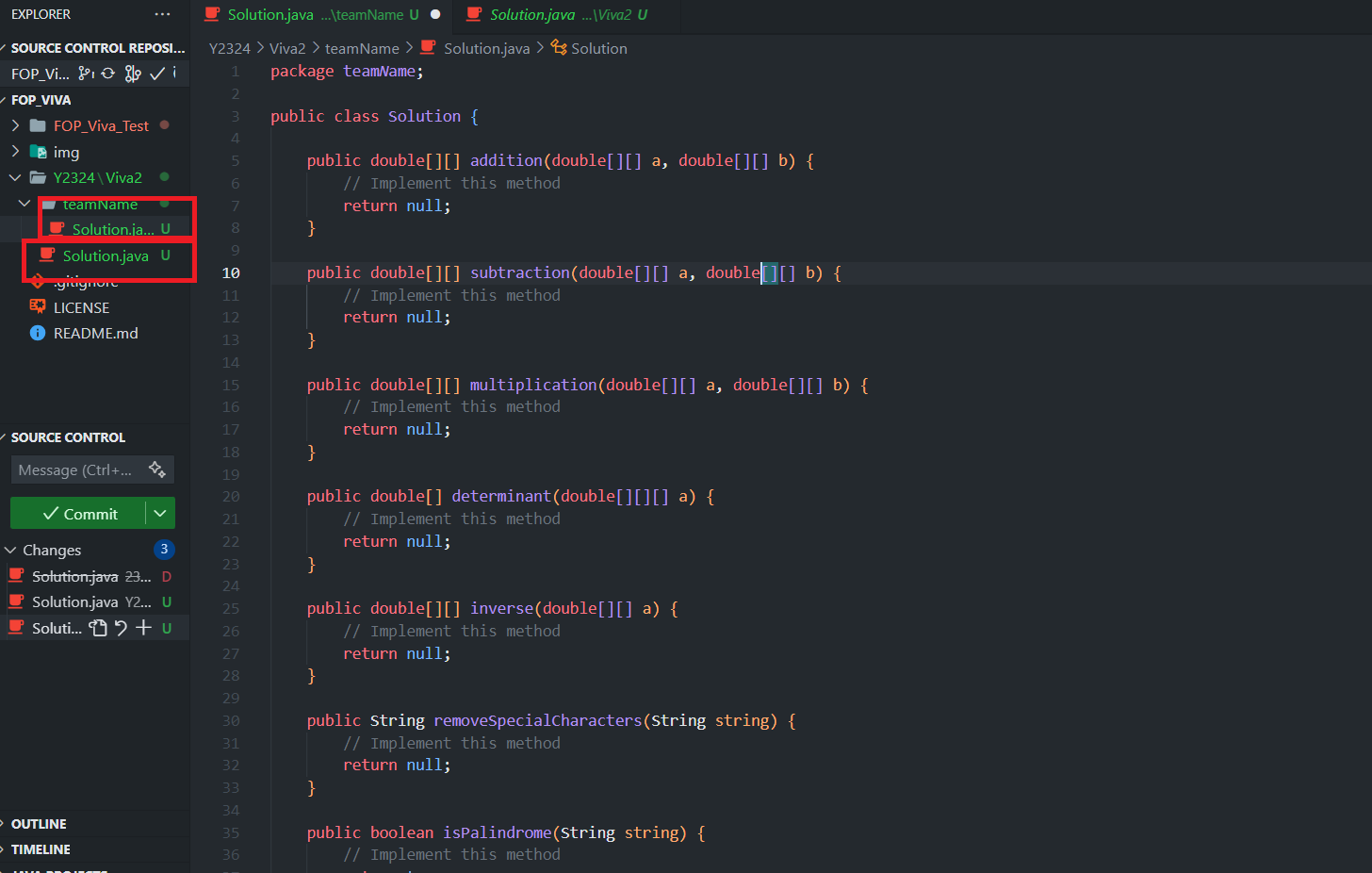Collapse the Source Control section

point(5,437)
